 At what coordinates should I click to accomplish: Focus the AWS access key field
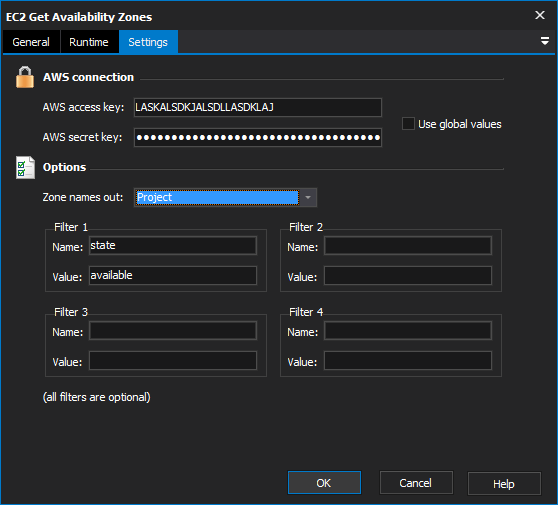(258, 107)
